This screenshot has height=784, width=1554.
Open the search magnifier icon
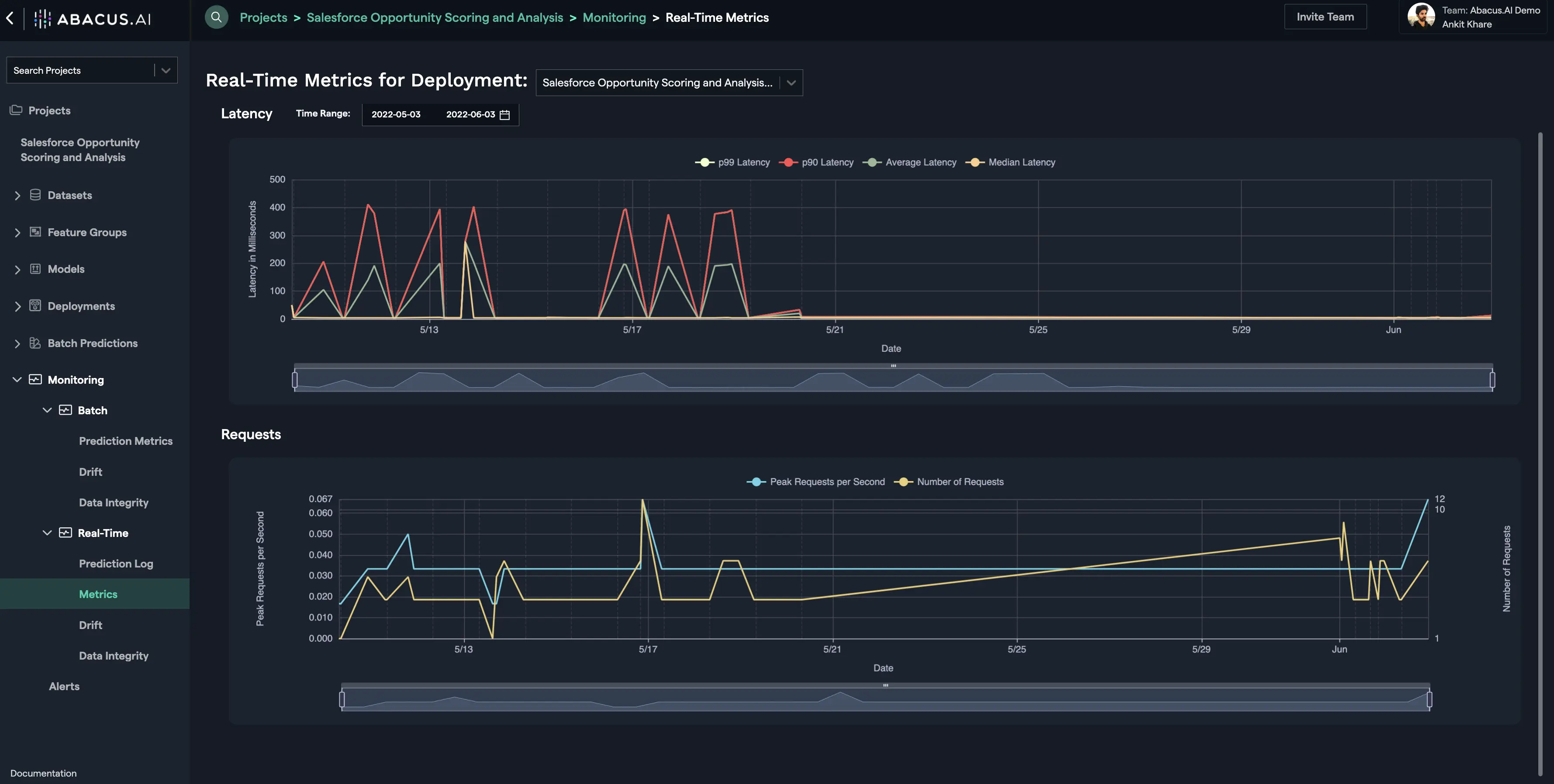[216, 17]
